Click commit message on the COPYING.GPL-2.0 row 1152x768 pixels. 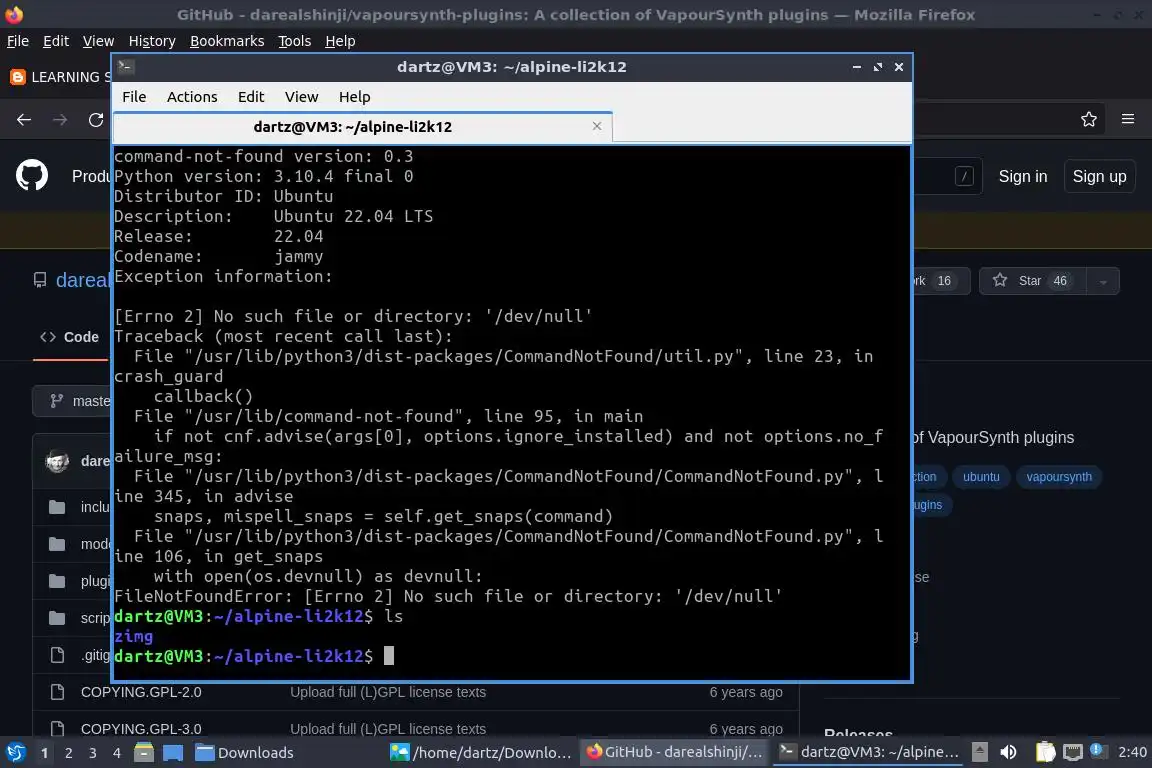(x=388, y=692)
